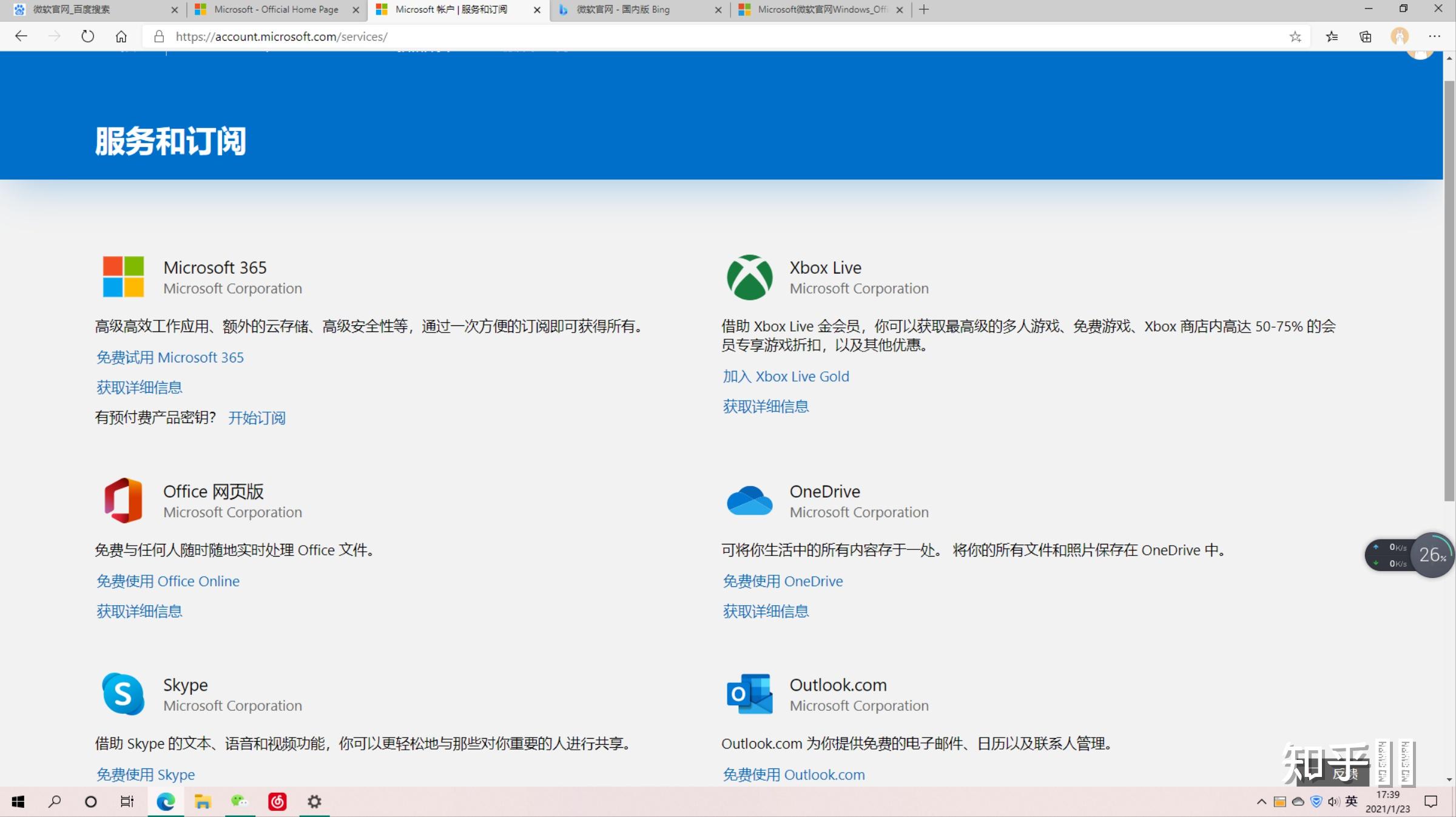
Task: Open Task View on taskbar
Action: point(127,802)
